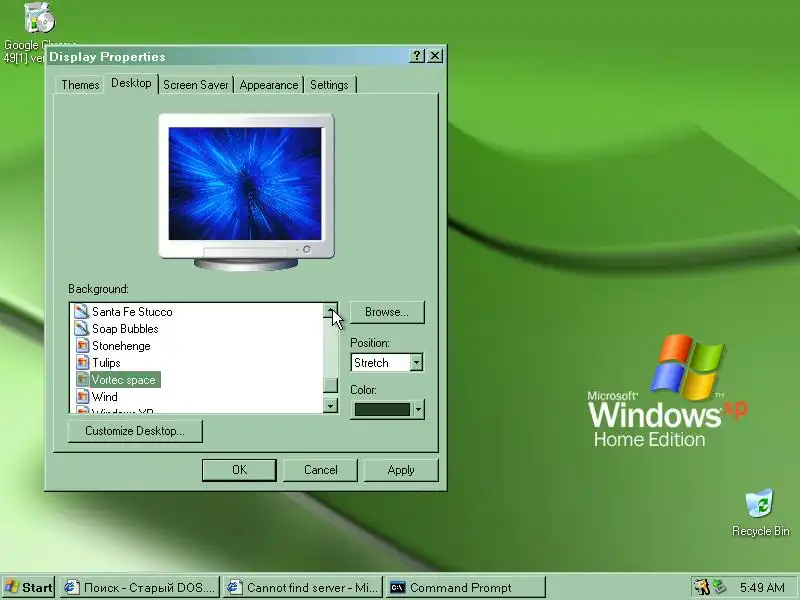The width and height of the screenshot is (800, 600).
Task: Open the Color dropdown arrow
Action: coord(418,409)
